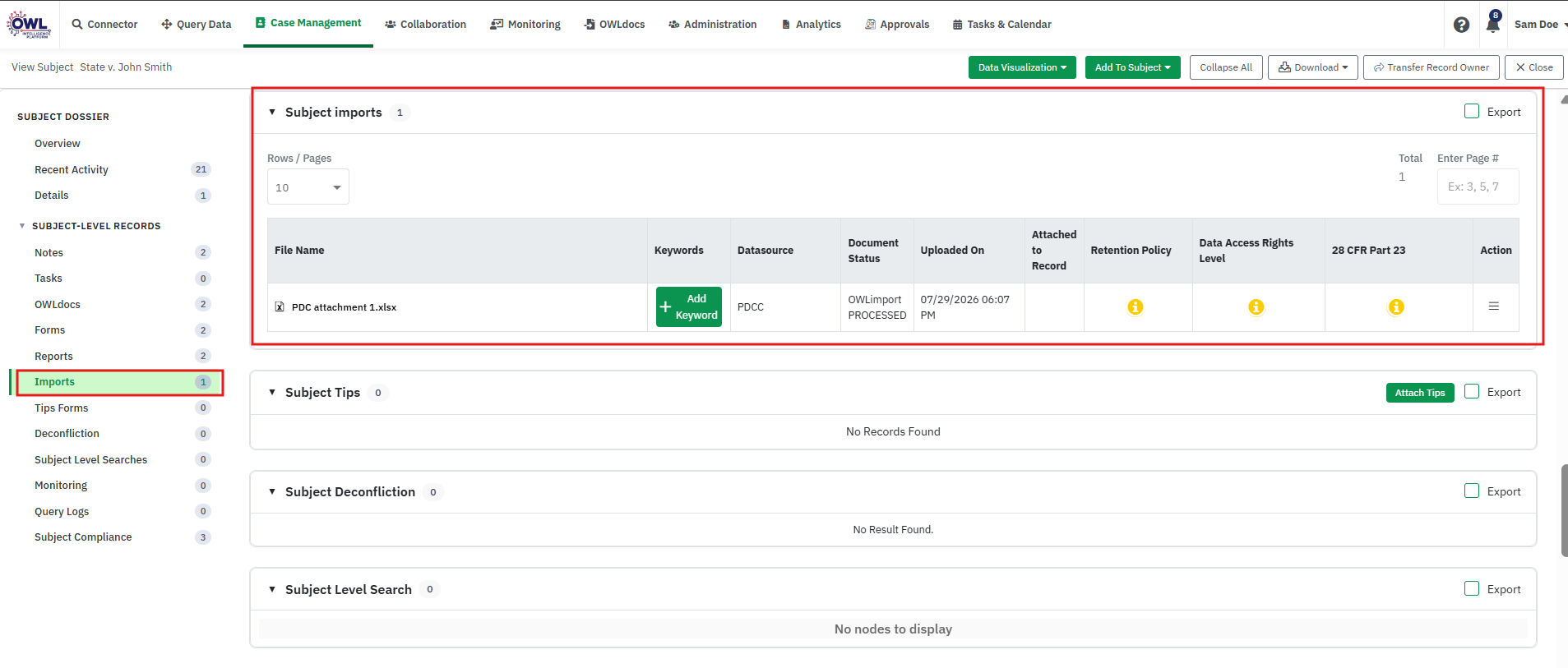Open the notifications bell icon
This screenshot has width=1568, height=668.
1493,23
